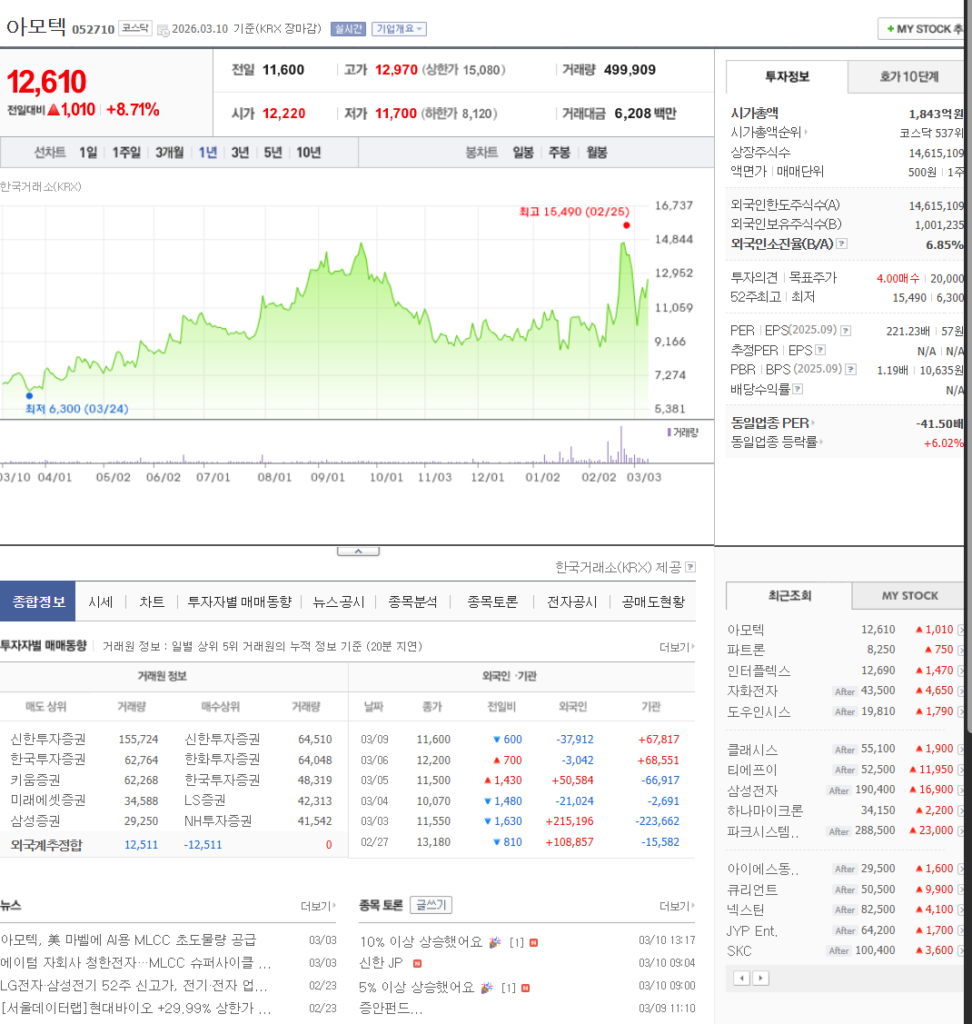This screenshot has height=1024, width=972.
Task: Open the 호가10단계 tab
Action: click(x=909, y=77)
